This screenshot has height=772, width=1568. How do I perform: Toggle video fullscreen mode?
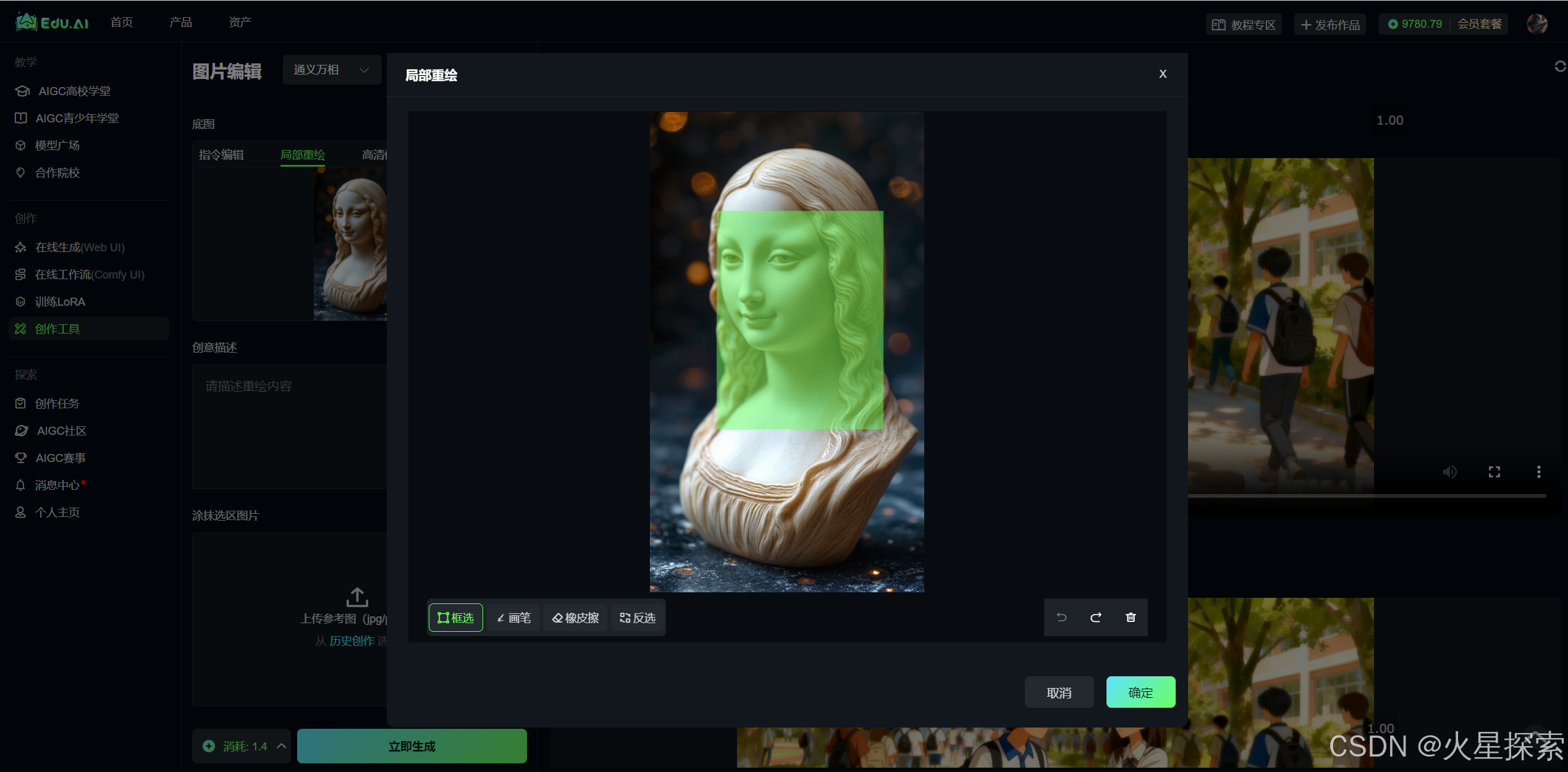pyautogui.click(x=1494, y=472)
